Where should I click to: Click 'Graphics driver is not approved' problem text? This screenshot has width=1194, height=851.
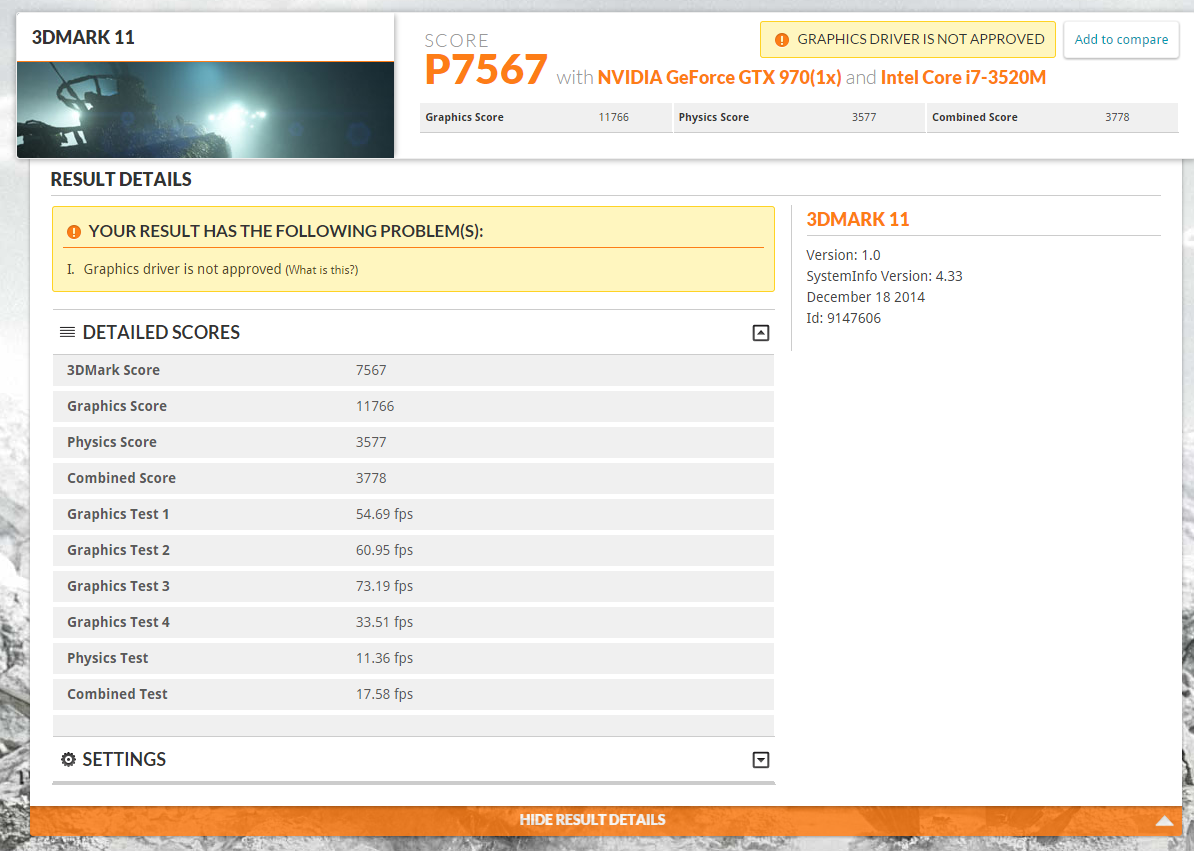183,269
